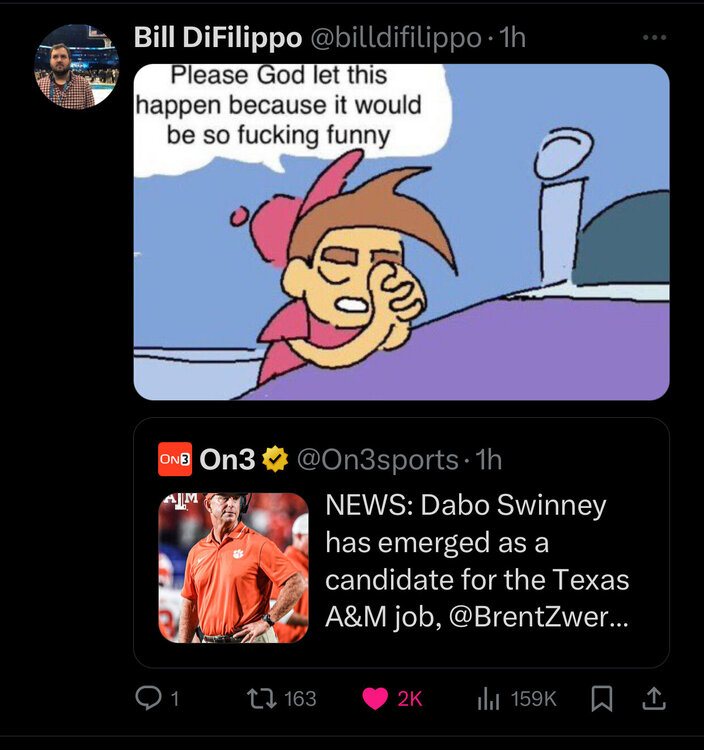Image resolution: width=704 pixels, height=750 pixels.
Task: Open the @billdifilippo handle link
Action: (396, 38)
